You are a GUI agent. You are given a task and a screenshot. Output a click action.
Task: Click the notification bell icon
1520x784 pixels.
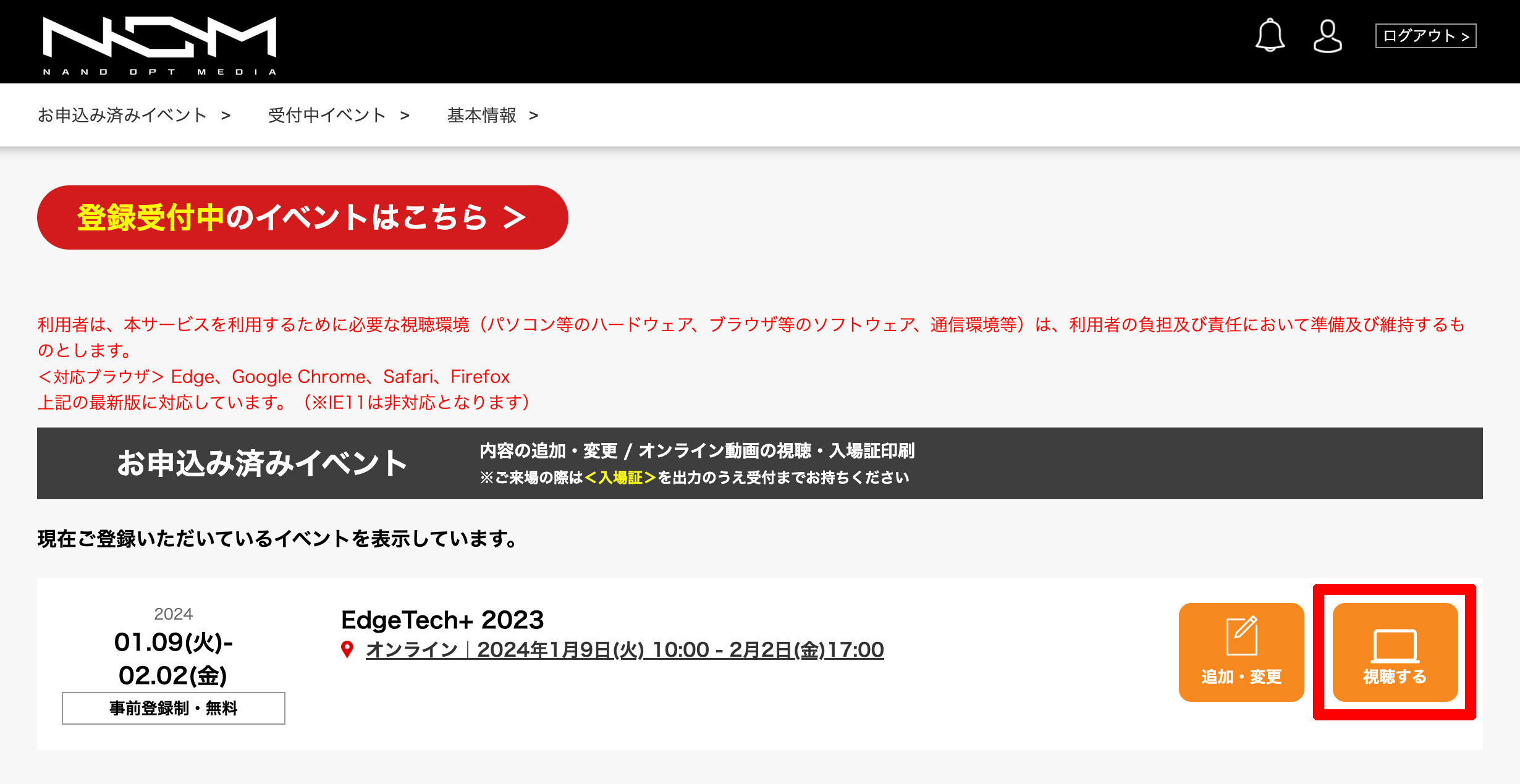tap(1270, 35)
